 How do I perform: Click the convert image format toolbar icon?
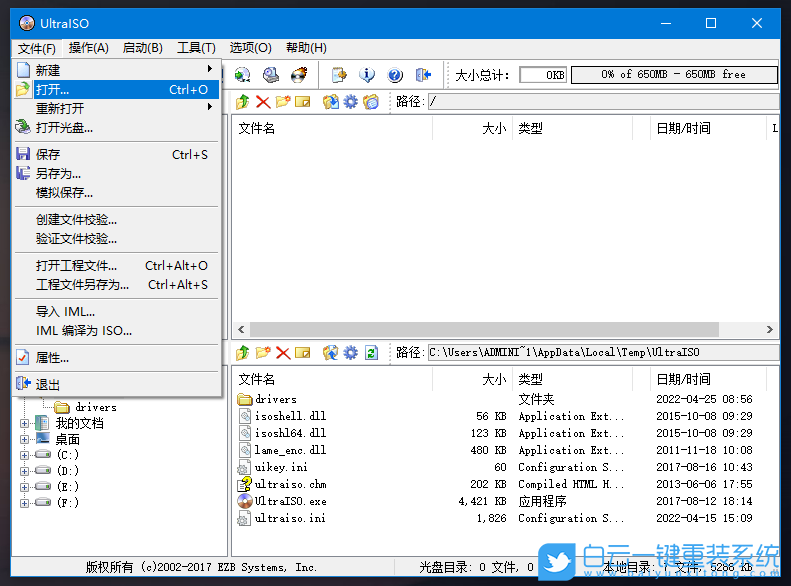242,75
